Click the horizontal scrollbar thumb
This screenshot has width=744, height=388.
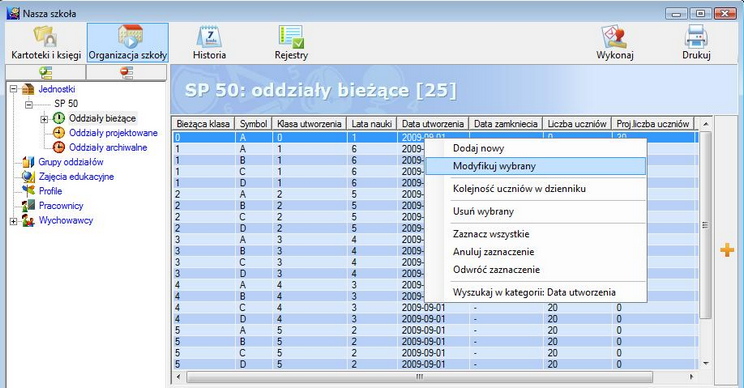pos(419,377)
